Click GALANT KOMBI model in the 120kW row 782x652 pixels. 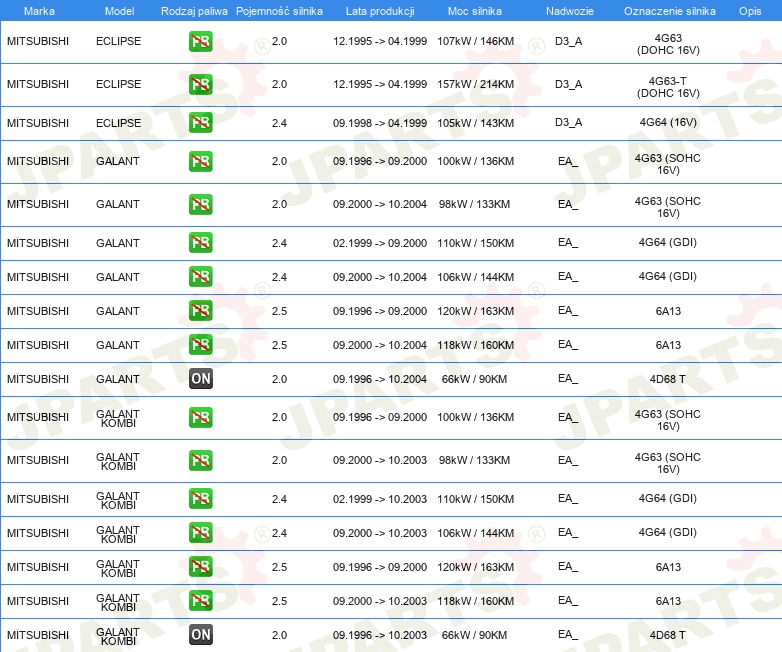[118, 568]
